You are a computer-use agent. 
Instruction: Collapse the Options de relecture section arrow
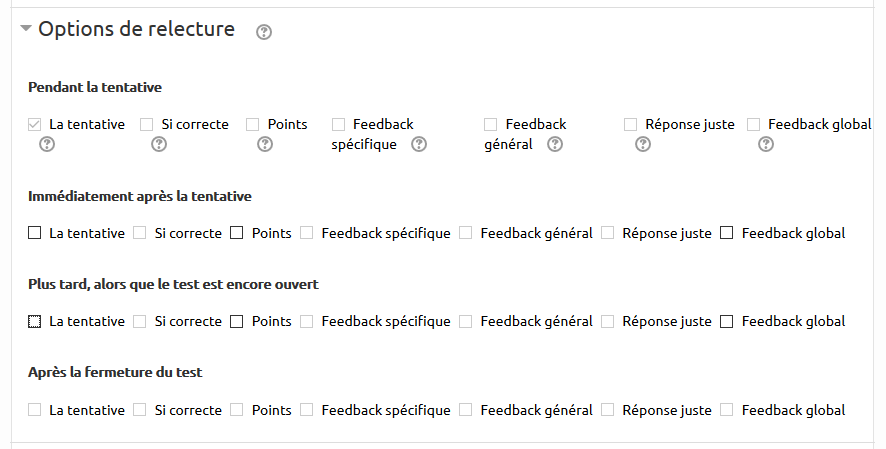click(x=26, y=30)
